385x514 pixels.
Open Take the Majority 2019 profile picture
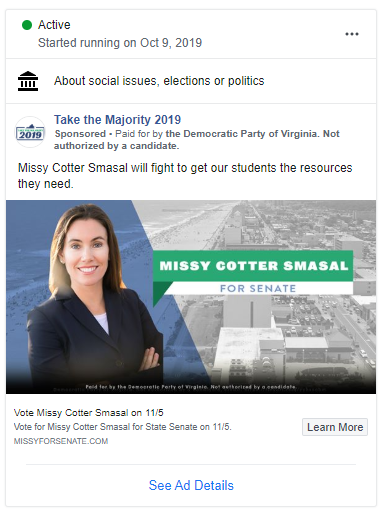click(30, 132)
